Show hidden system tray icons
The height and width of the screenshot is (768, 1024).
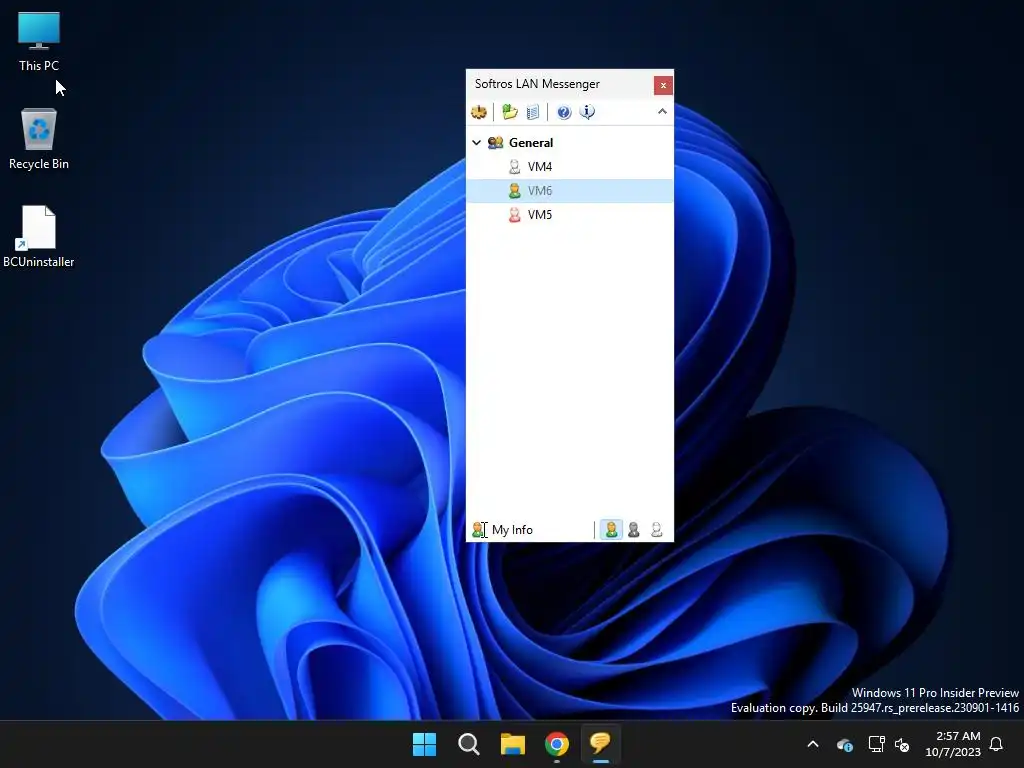click(813, 744)
